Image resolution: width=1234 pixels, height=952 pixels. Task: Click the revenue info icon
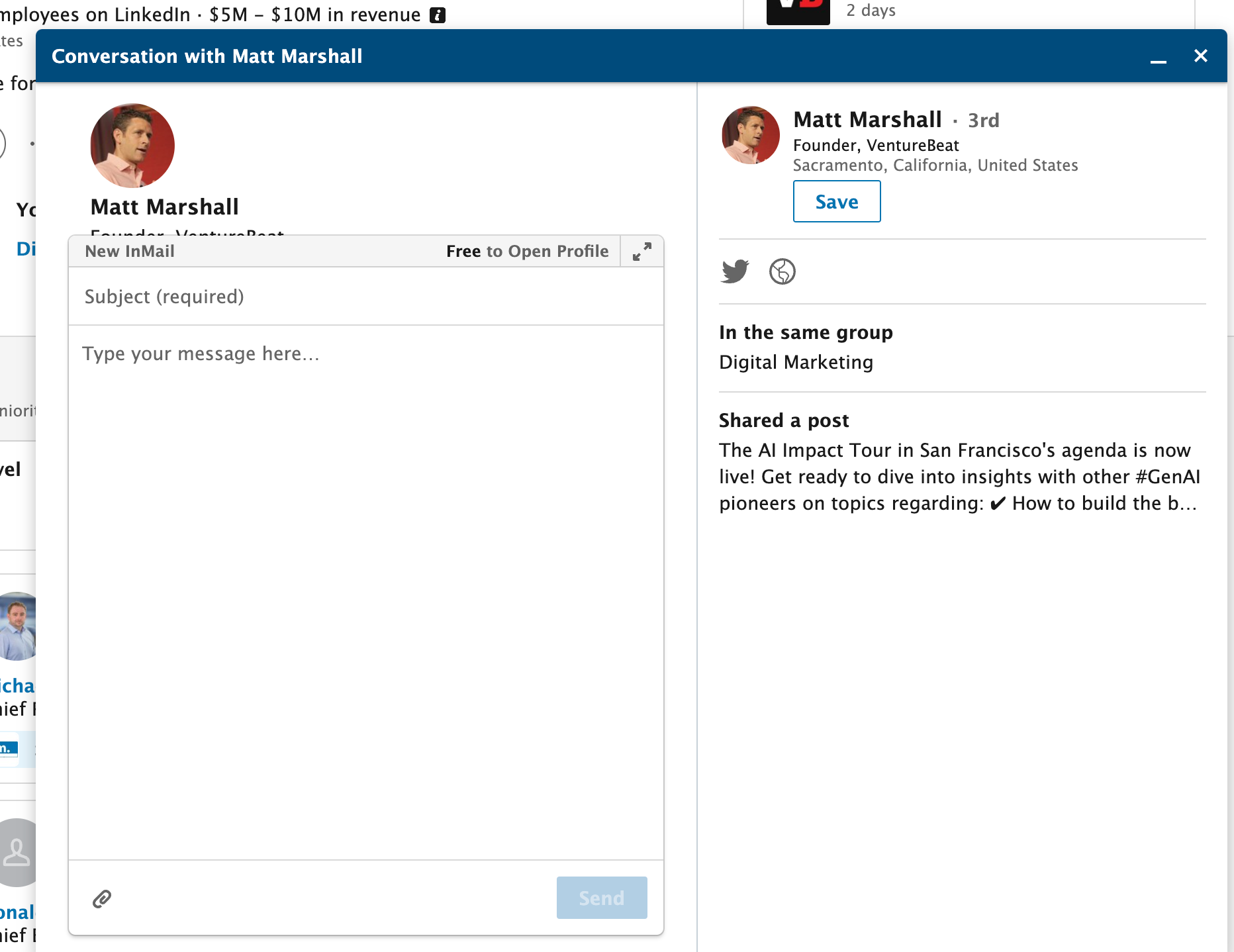(438, 15)
